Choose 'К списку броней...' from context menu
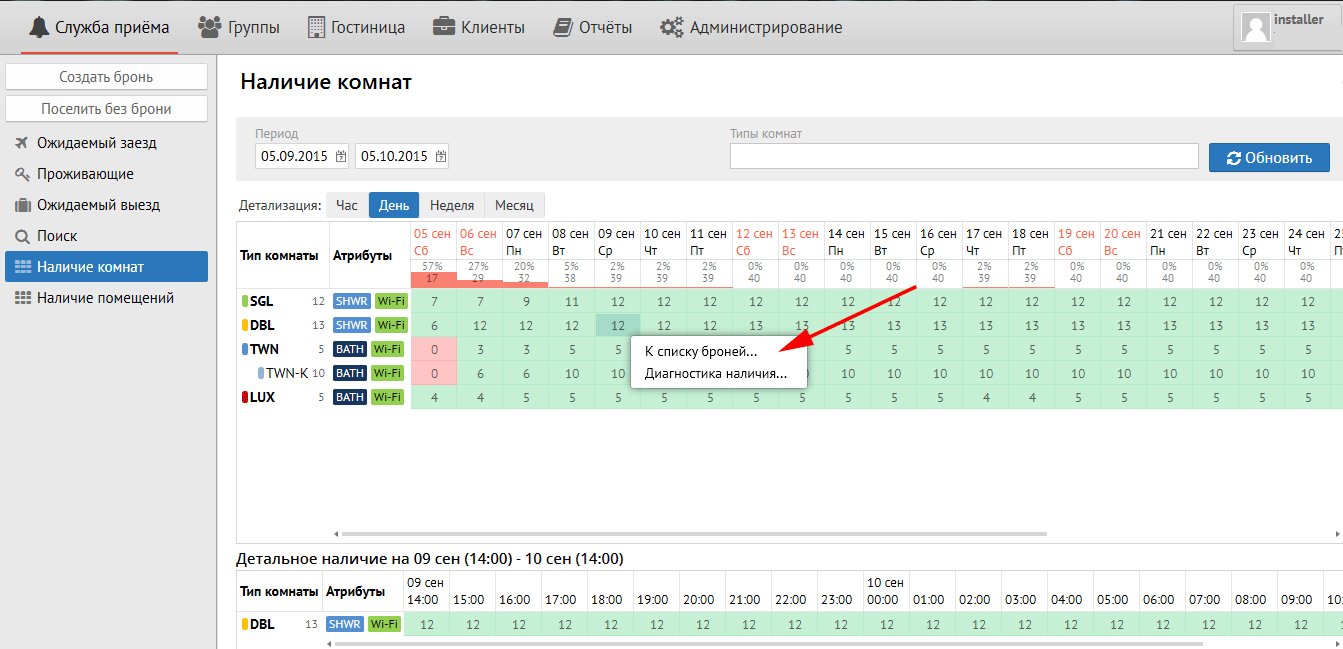Screen dimensions: 1343x649 coord(701,351)
